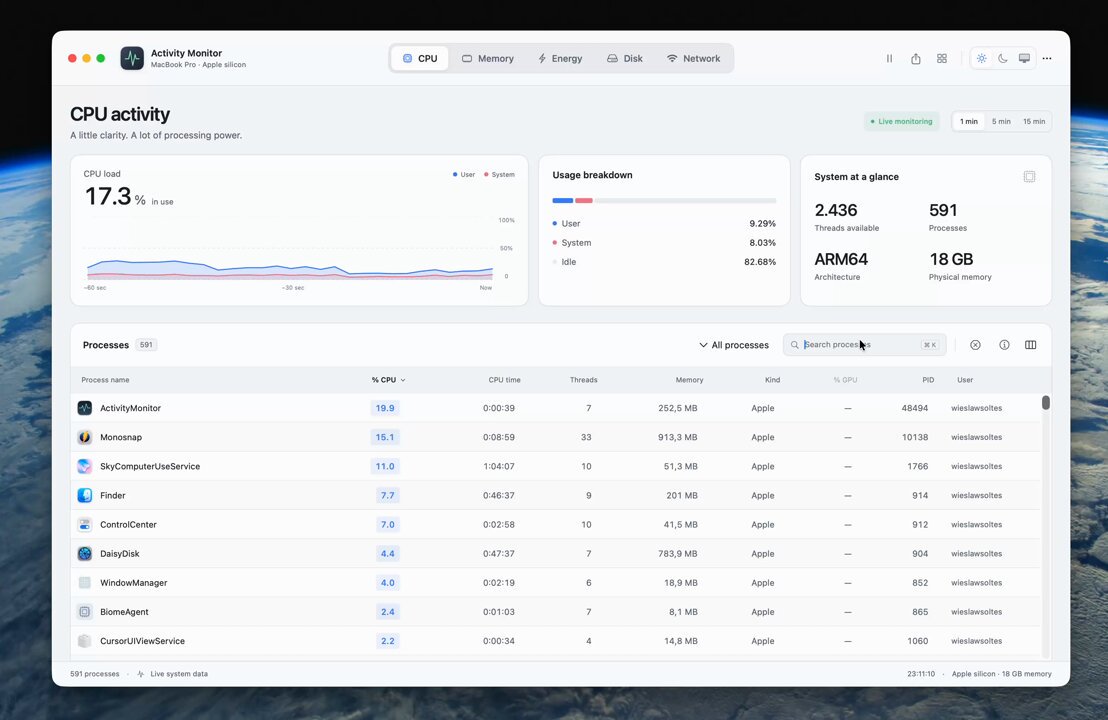Click the Finder process icon
The height and width of the screenshot is (720, 1108).
coord(85,495)
